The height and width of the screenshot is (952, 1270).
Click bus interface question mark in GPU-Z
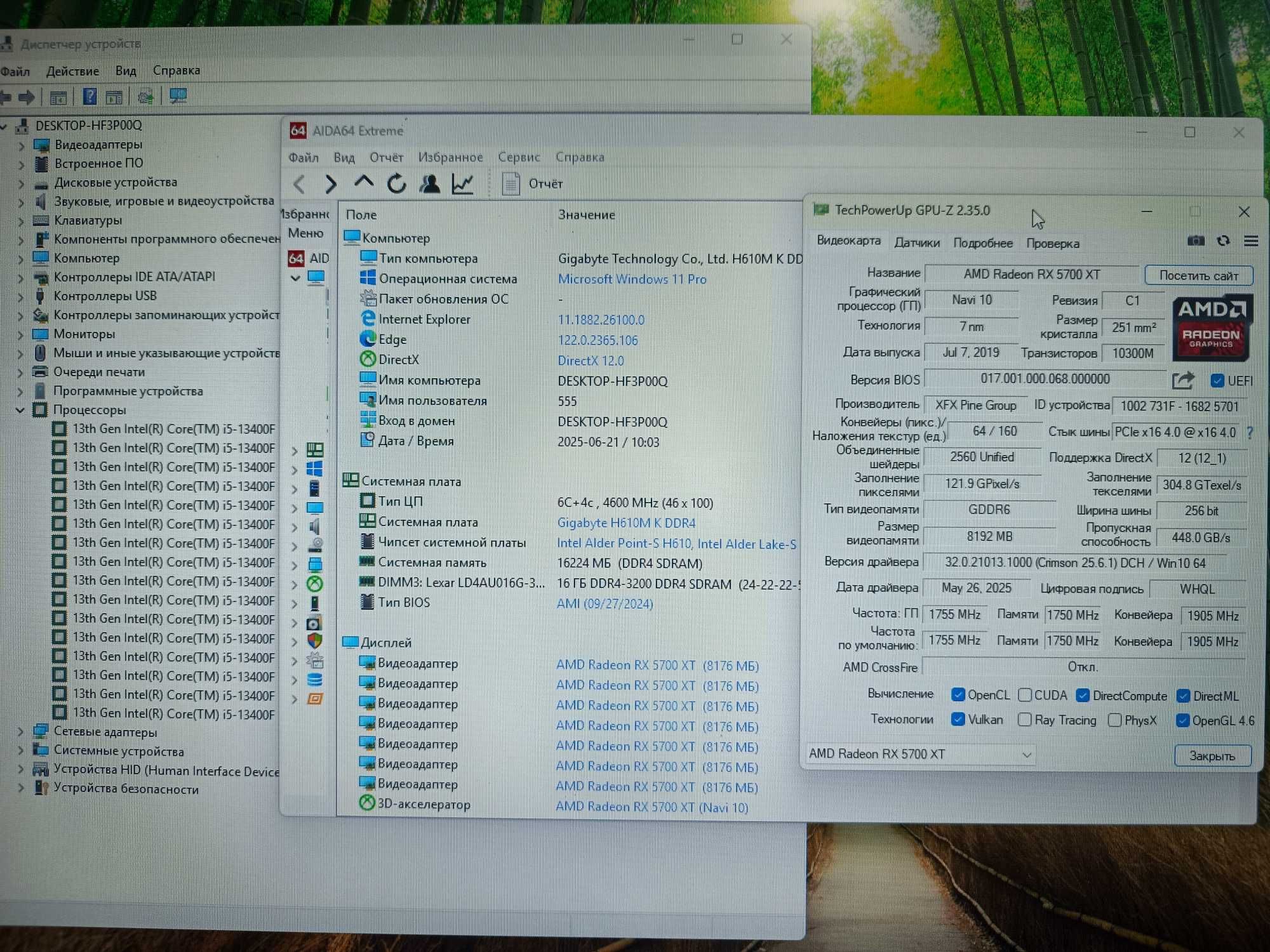[1250, 433]
